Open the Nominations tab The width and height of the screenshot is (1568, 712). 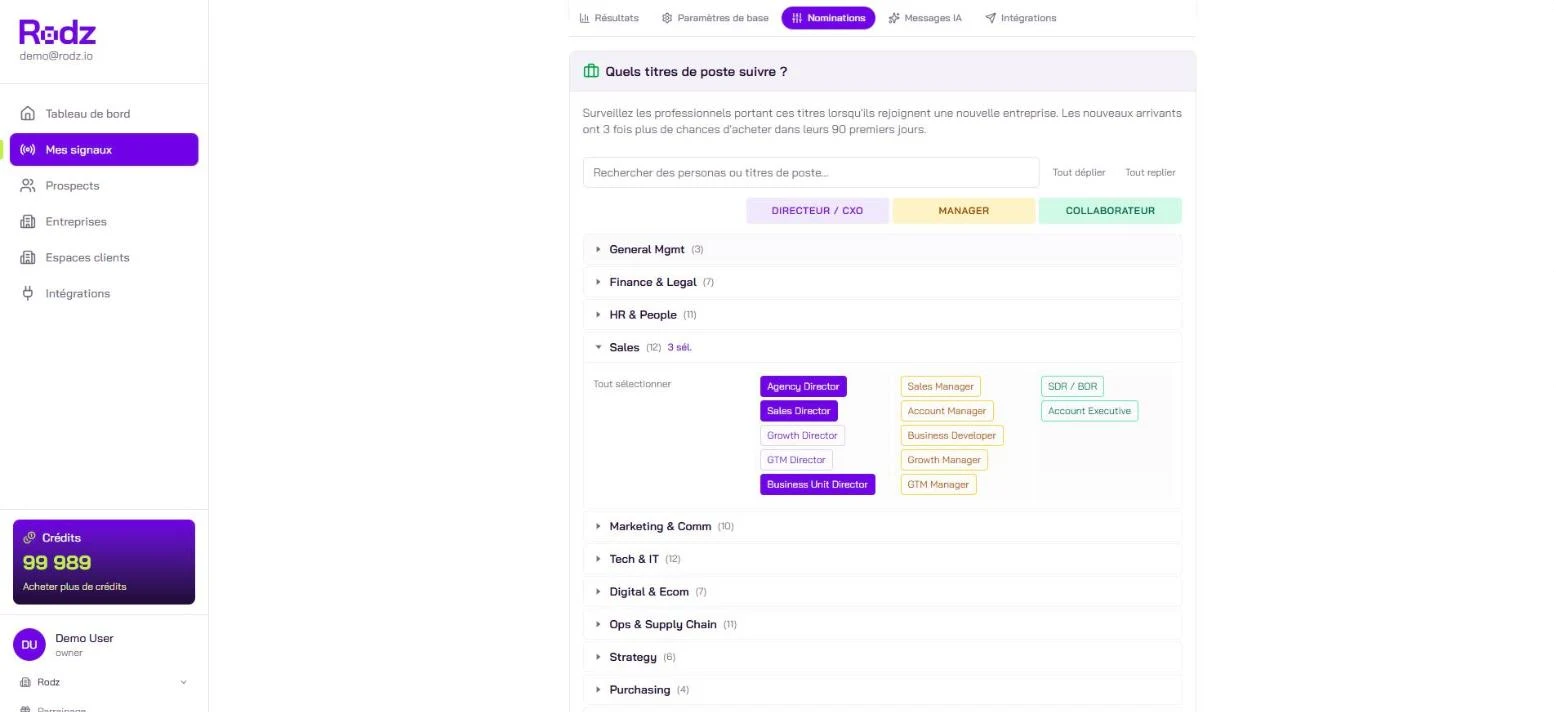point(828,18)
